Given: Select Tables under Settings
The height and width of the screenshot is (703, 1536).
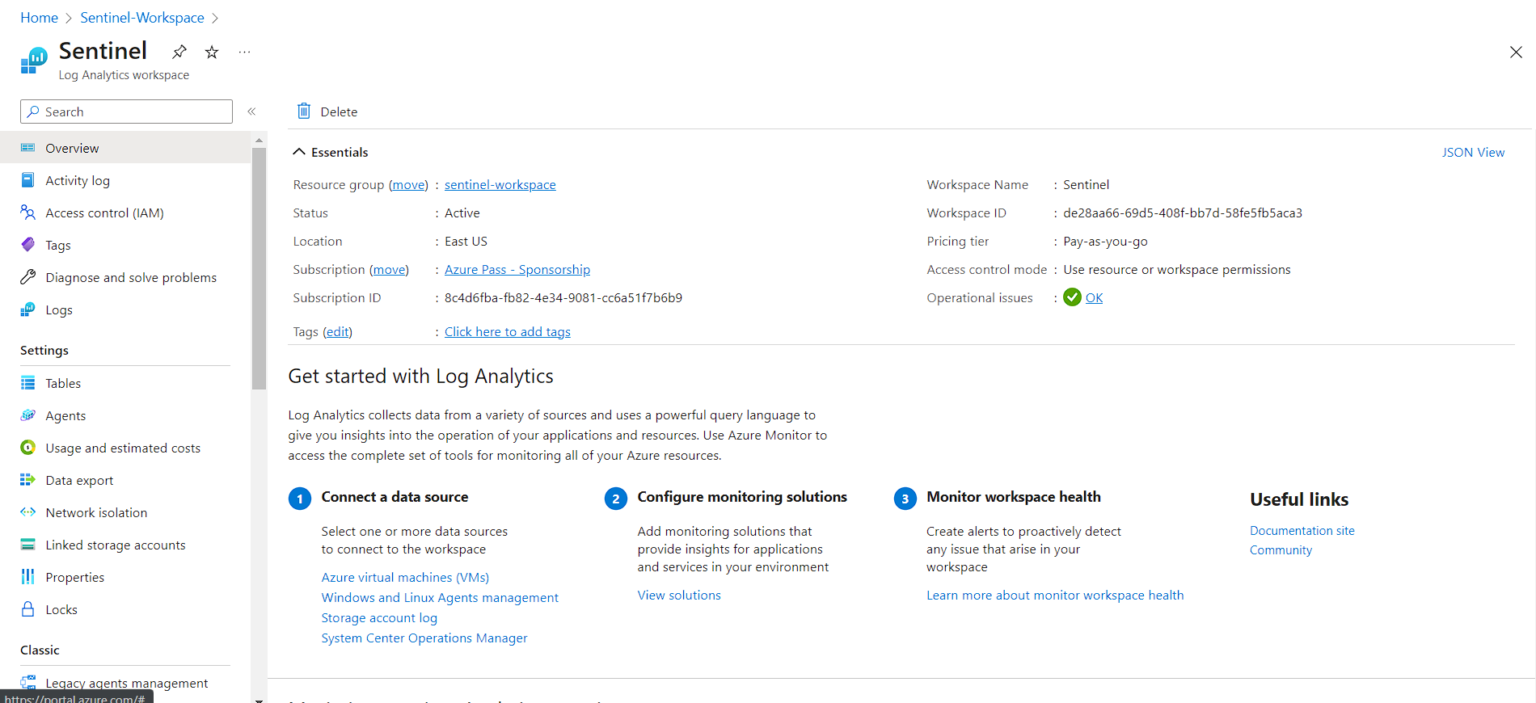Looking at the screenshot, I should click(62, 383).
